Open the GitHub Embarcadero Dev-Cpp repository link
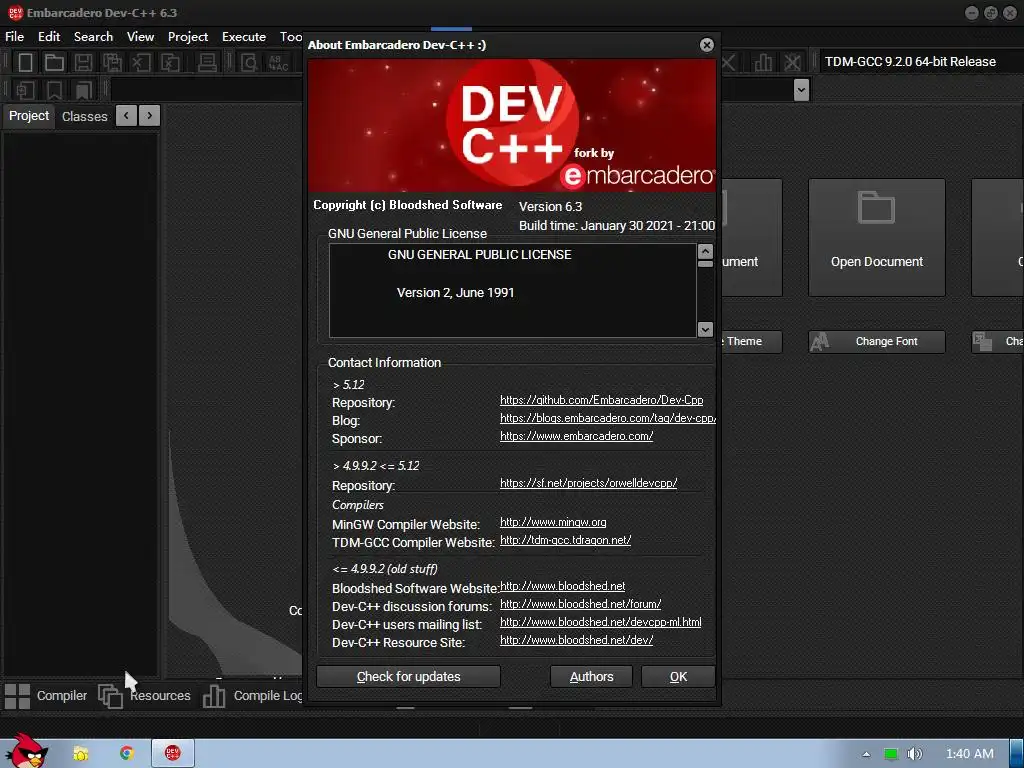 tap(601, 400)
